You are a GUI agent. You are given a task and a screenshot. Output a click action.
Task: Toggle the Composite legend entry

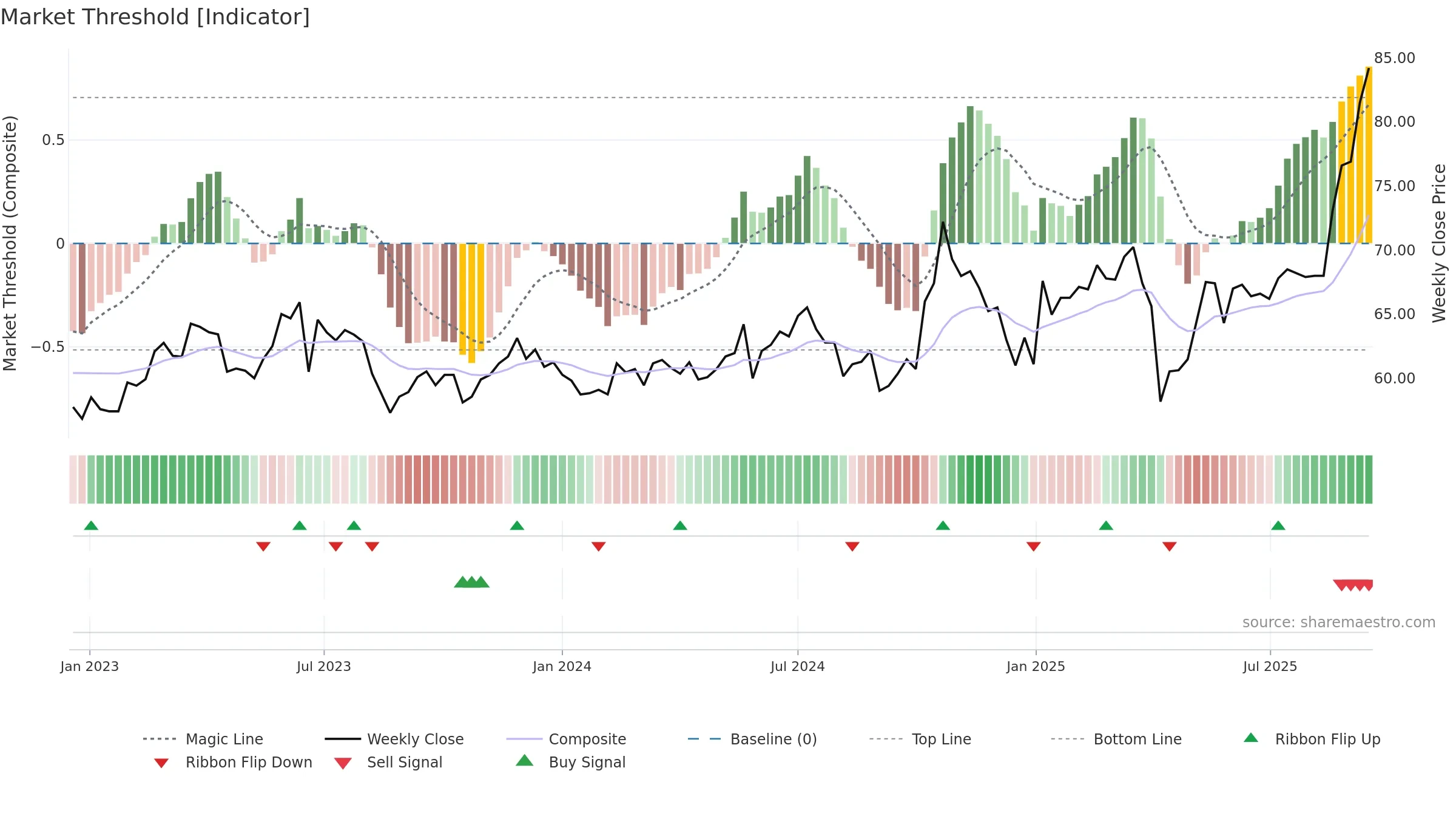coord(566,739)
